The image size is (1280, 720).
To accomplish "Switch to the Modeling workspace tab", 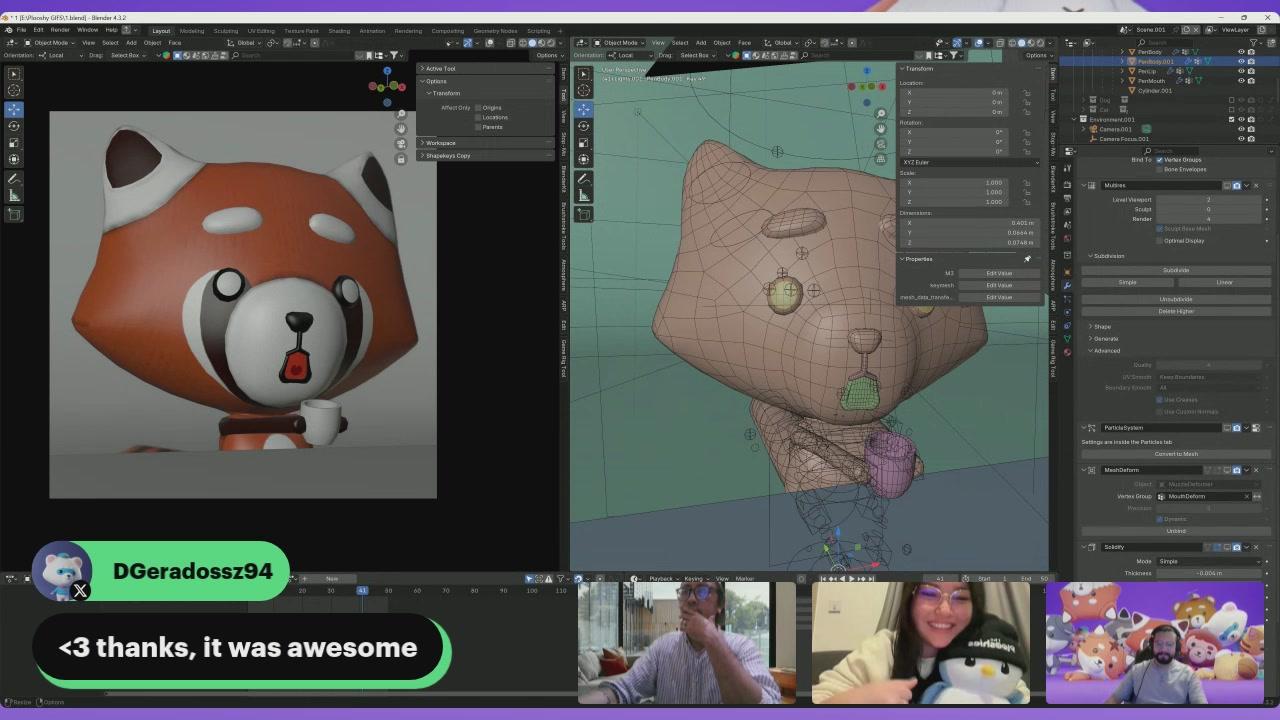I will (193, 31).
